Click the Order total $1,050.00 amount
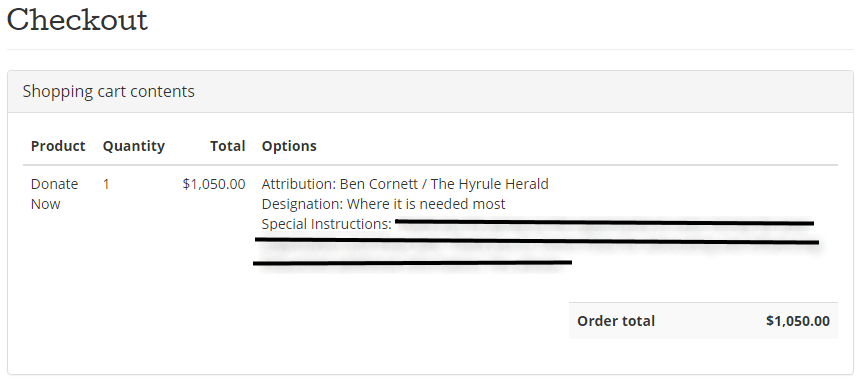The image size is (864, 388). (797, 321)
